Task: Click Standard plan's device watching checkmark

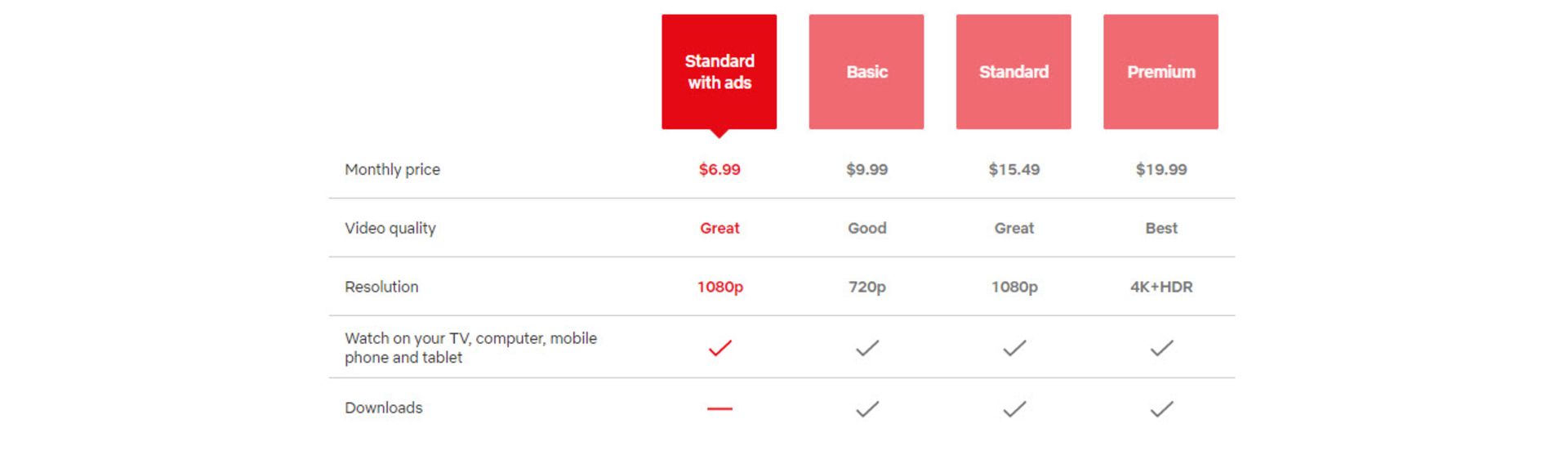Action: 1014,348
